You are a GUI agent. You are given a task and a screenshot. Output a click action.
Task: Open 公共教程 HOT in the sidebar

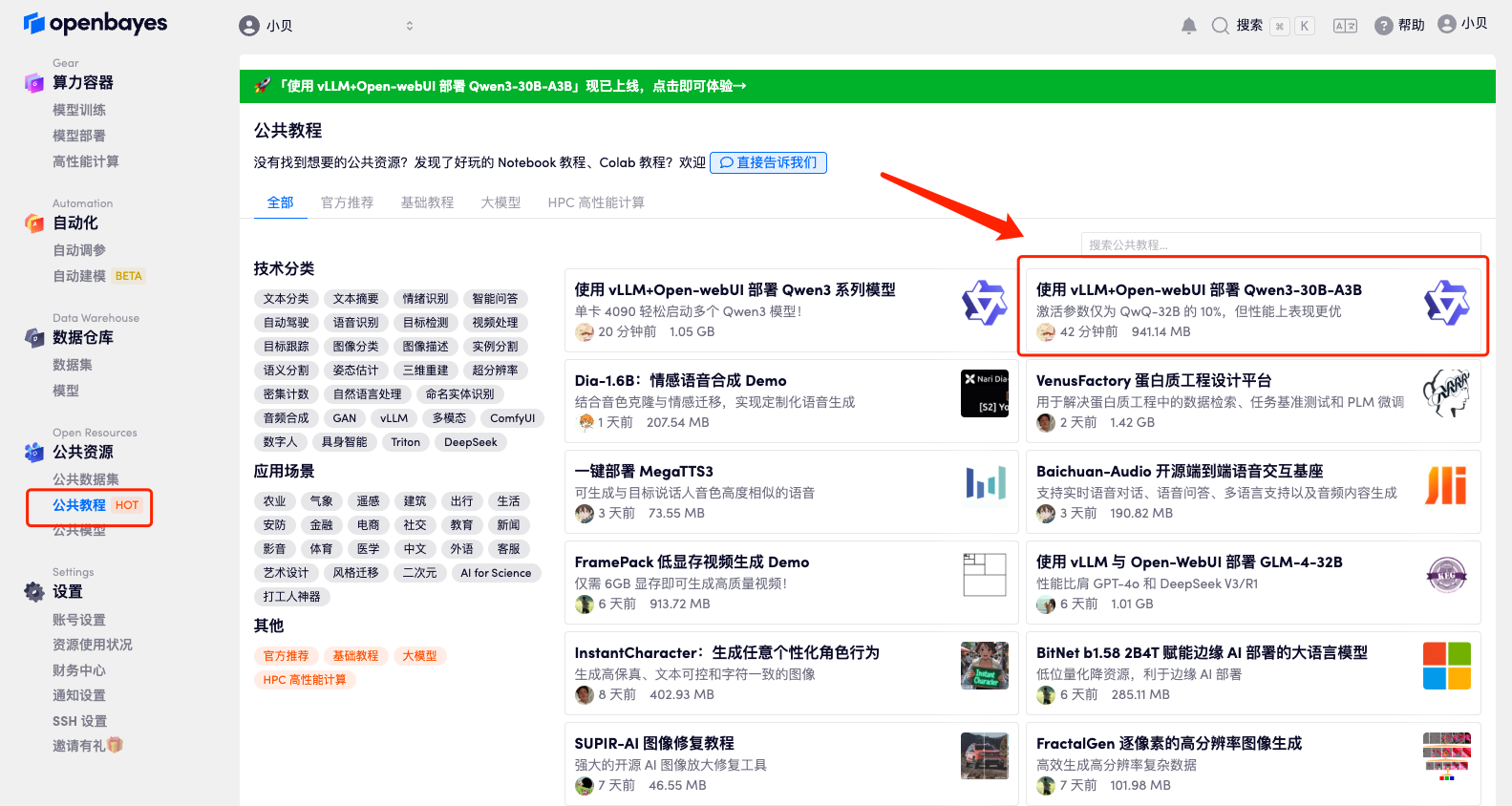click(x=96, y=505)
